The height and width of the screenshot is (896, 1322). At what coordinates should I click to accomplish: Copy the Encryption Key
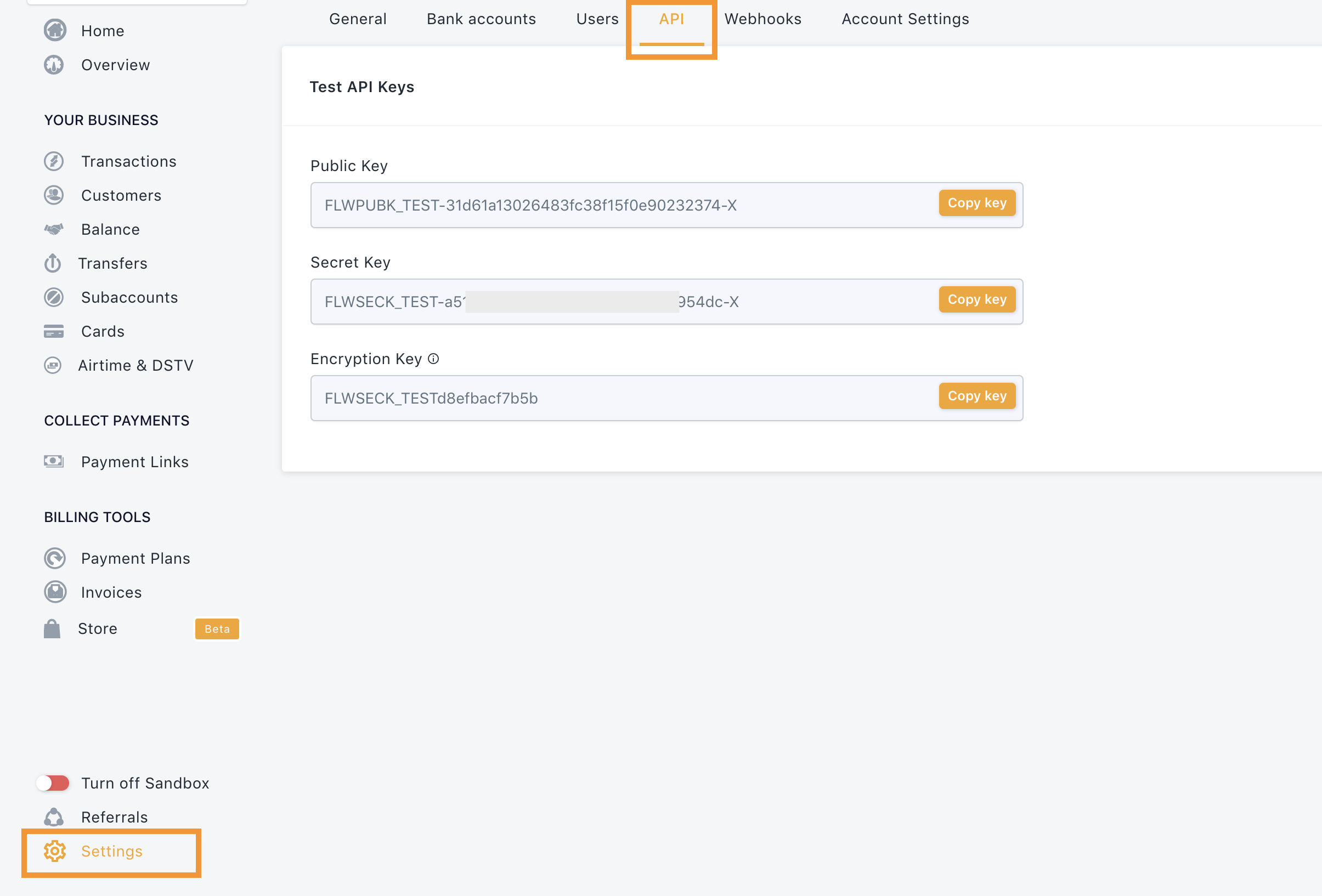(x=977, y=396)
